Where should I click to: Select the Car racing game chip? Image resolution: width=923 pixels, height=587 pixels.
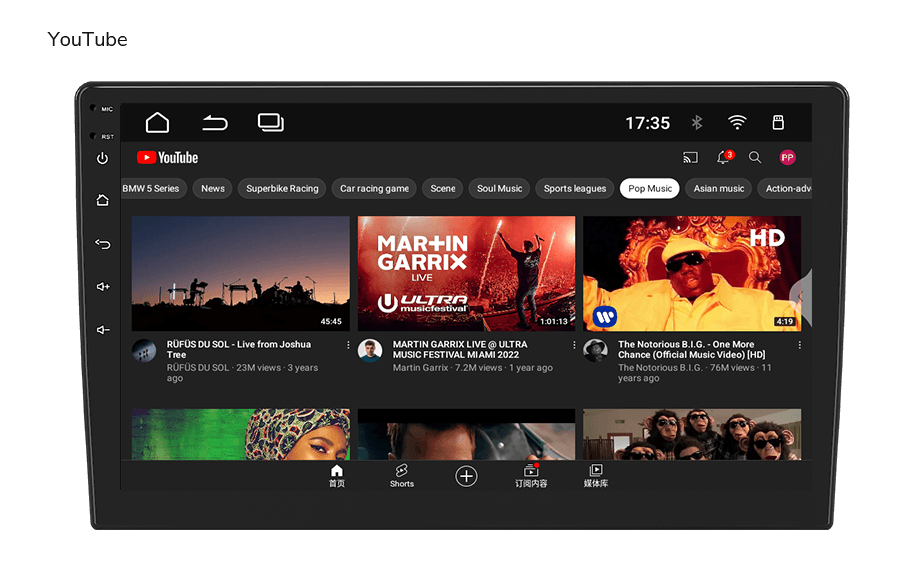[374, 188]
